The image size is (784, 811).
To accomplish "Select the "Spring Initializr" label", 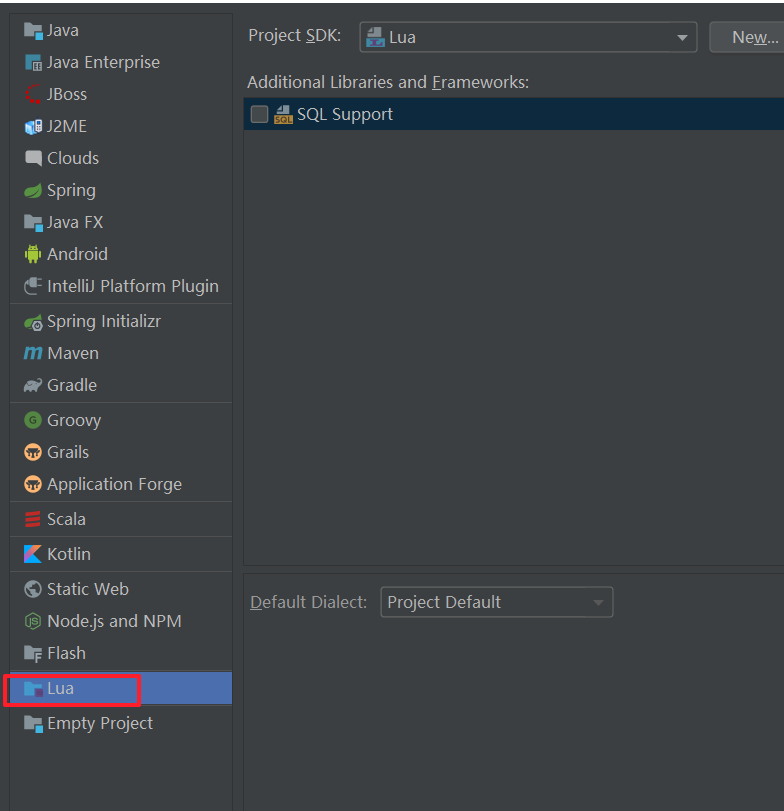I will 104,322.
